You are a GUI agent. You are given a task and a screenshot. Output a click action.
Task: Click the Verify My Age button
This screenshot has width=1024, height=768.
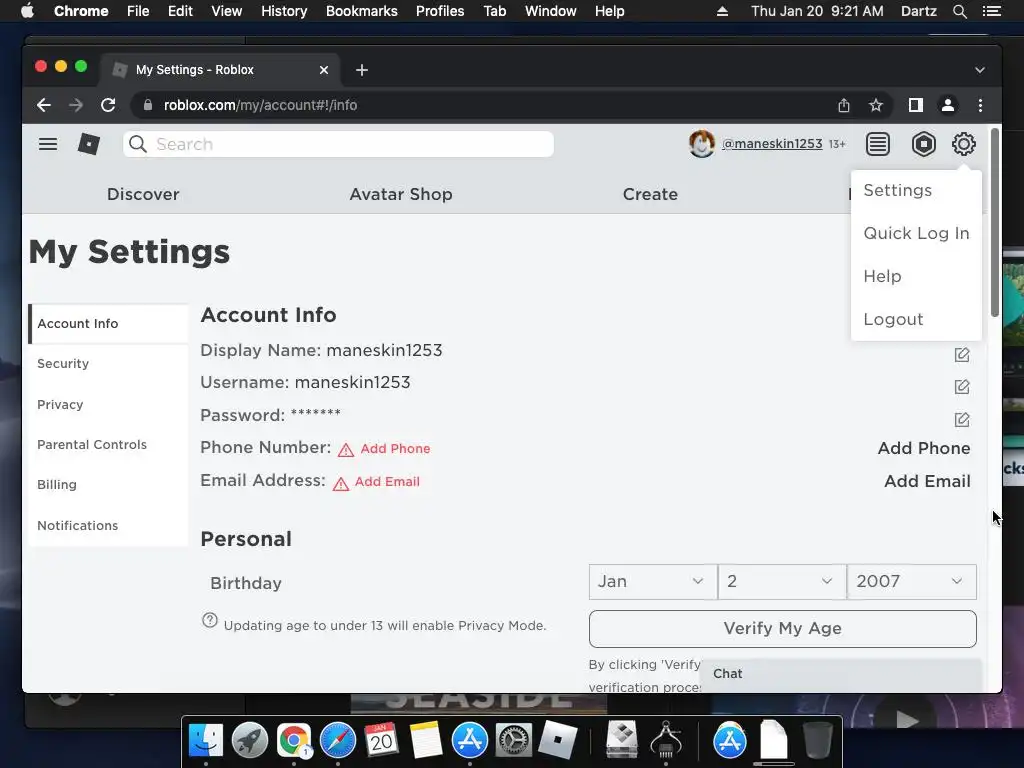(x=782, y=629)
